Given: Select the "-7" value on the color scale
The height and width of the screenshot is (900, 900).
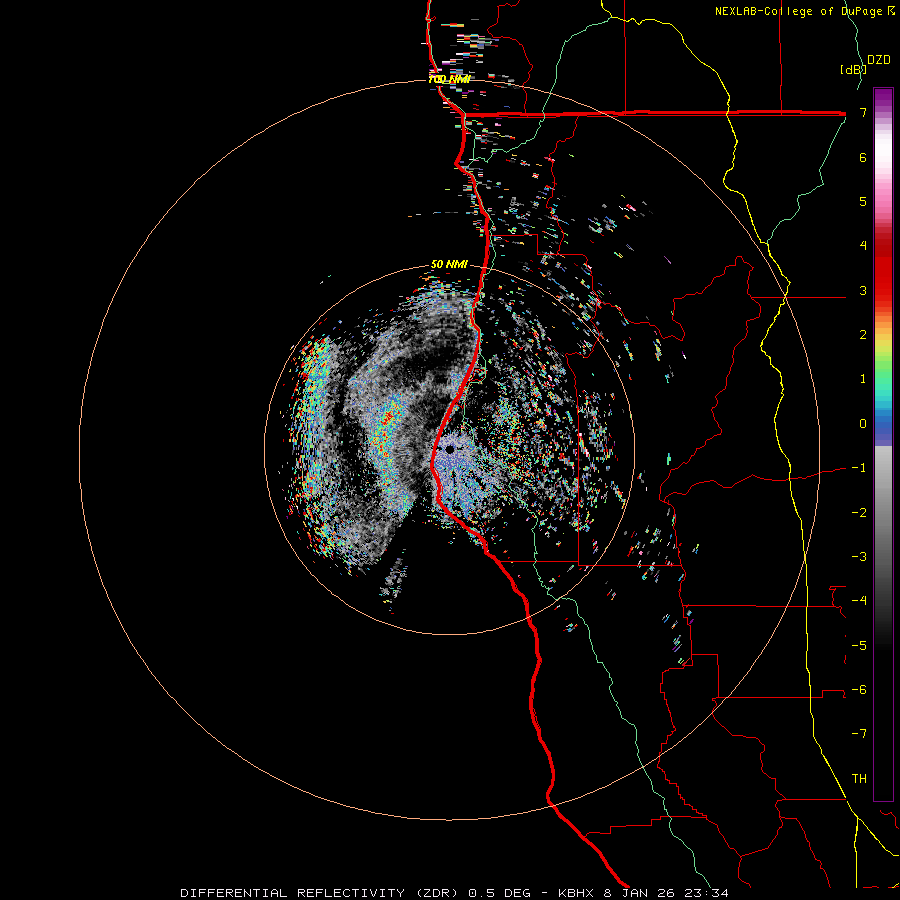Looking at the screenshot, I should [859, 734].
